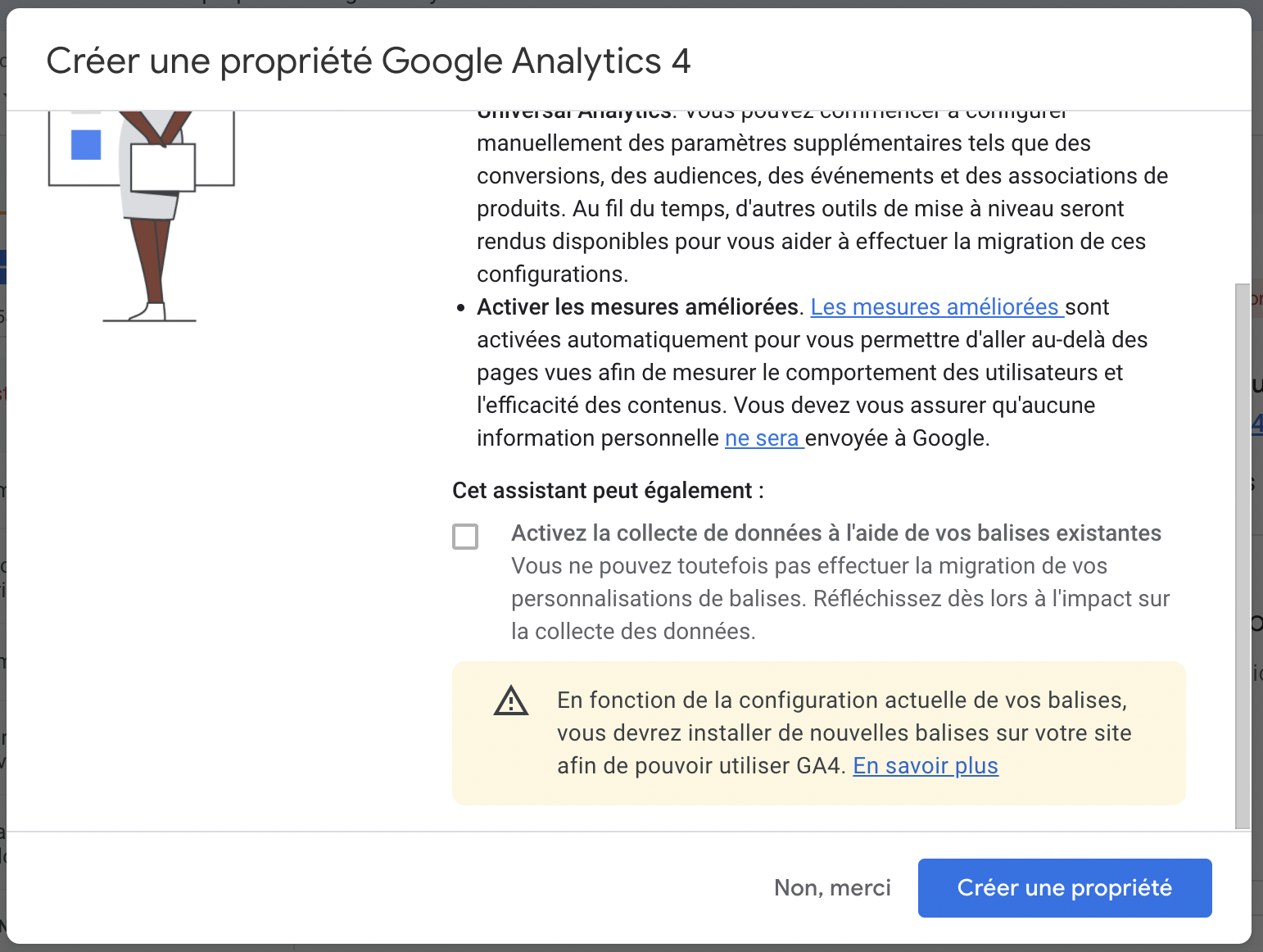Viewport: 1263px width, 952px height.
Task: Click the "Vous ne pouvez toutefois" description text
Action: coord(840,599)
